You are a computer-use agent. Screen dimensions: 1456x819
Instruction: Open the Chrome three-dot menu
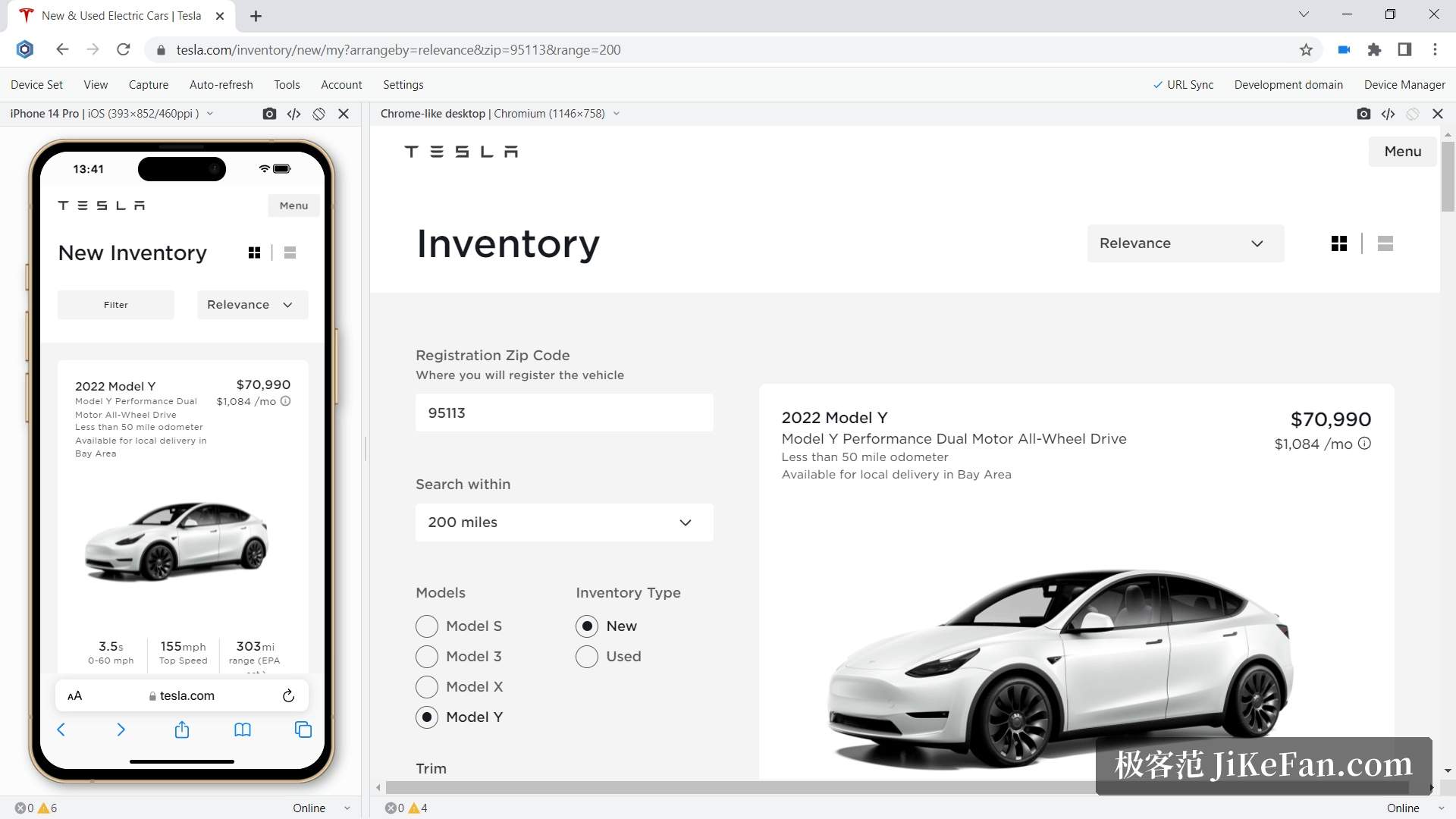(1435, 50)
